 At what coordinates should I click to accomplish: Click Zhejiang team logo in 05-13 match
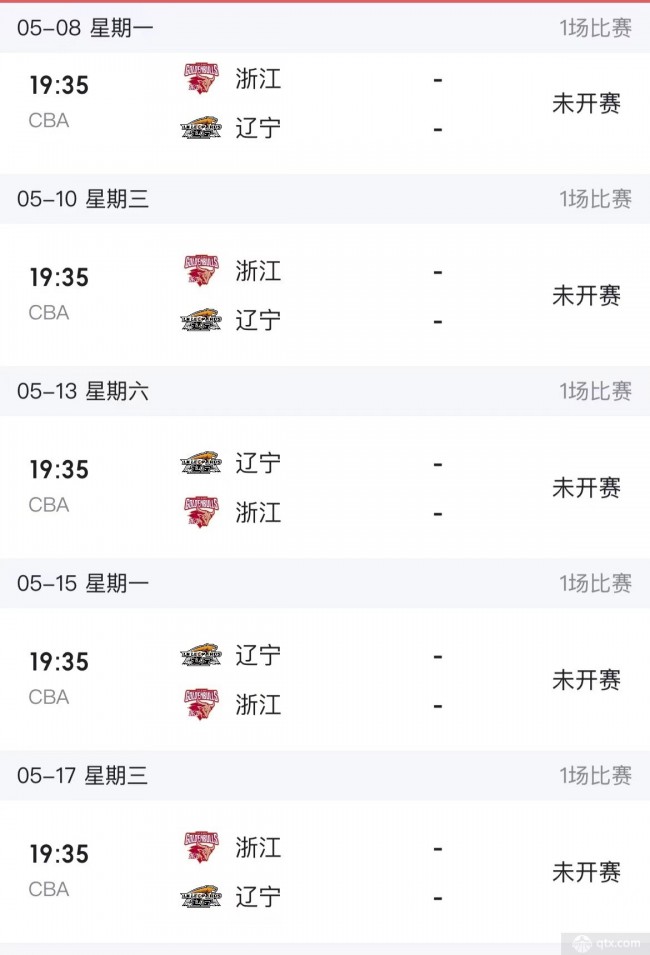201,512
